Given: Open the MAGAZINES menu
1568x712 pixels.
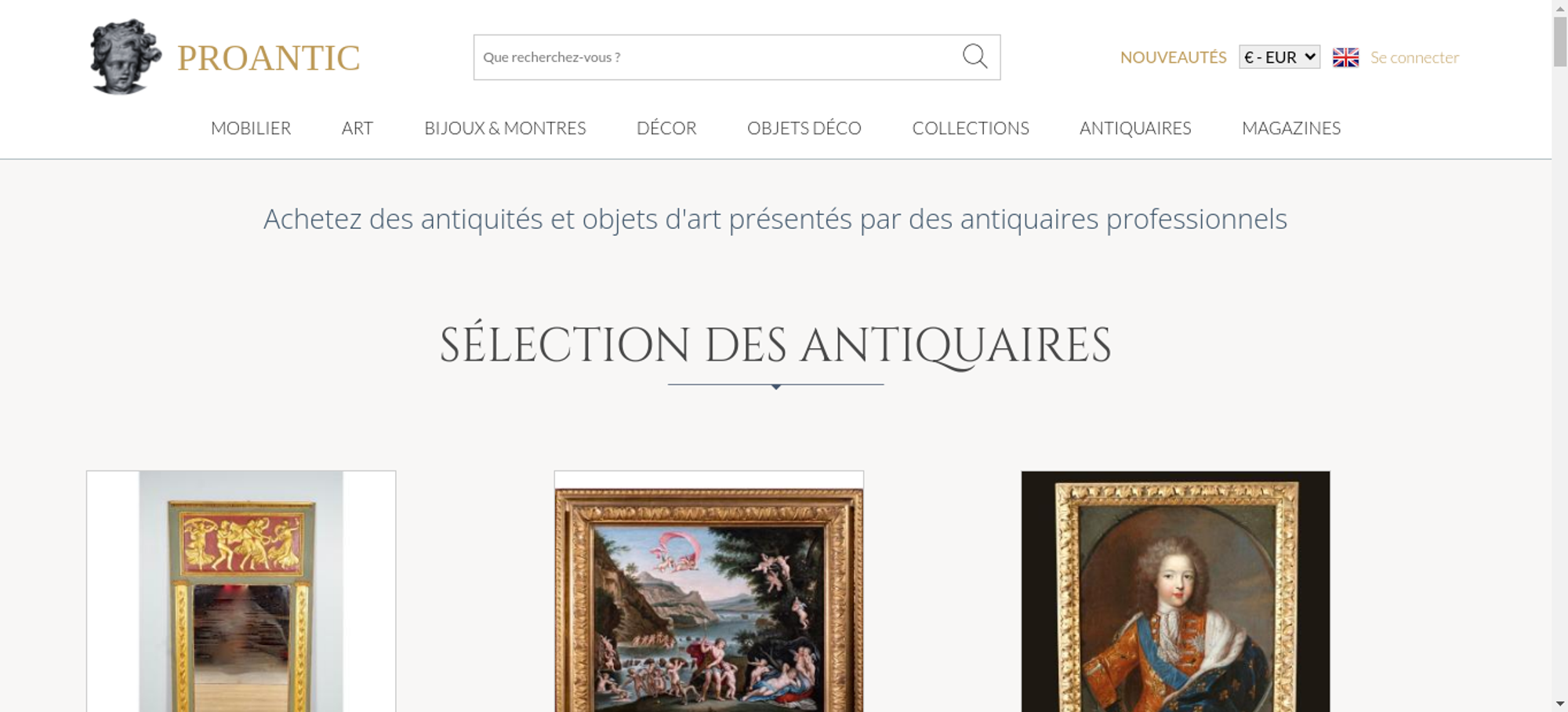Looking at the screenshot, I should [x=1291, y=128].
